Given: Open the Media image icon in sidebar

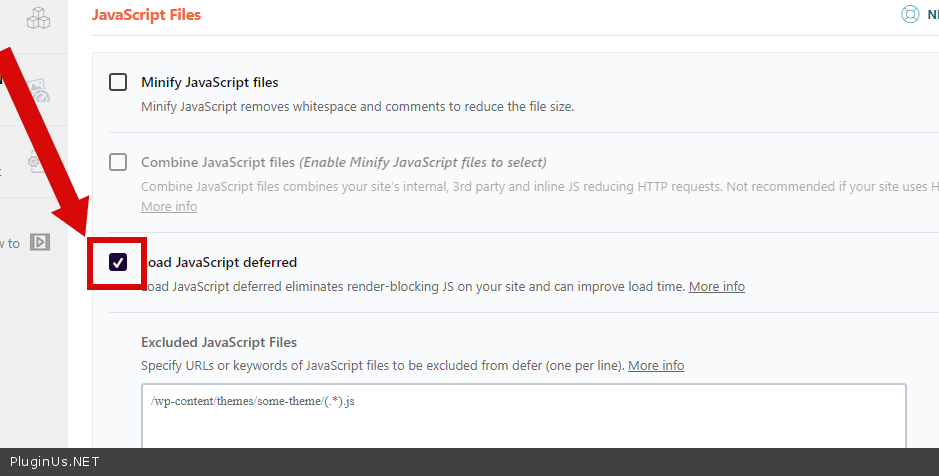Looking at the screenshot, I should pyautogui.click(x=40, y=92).
